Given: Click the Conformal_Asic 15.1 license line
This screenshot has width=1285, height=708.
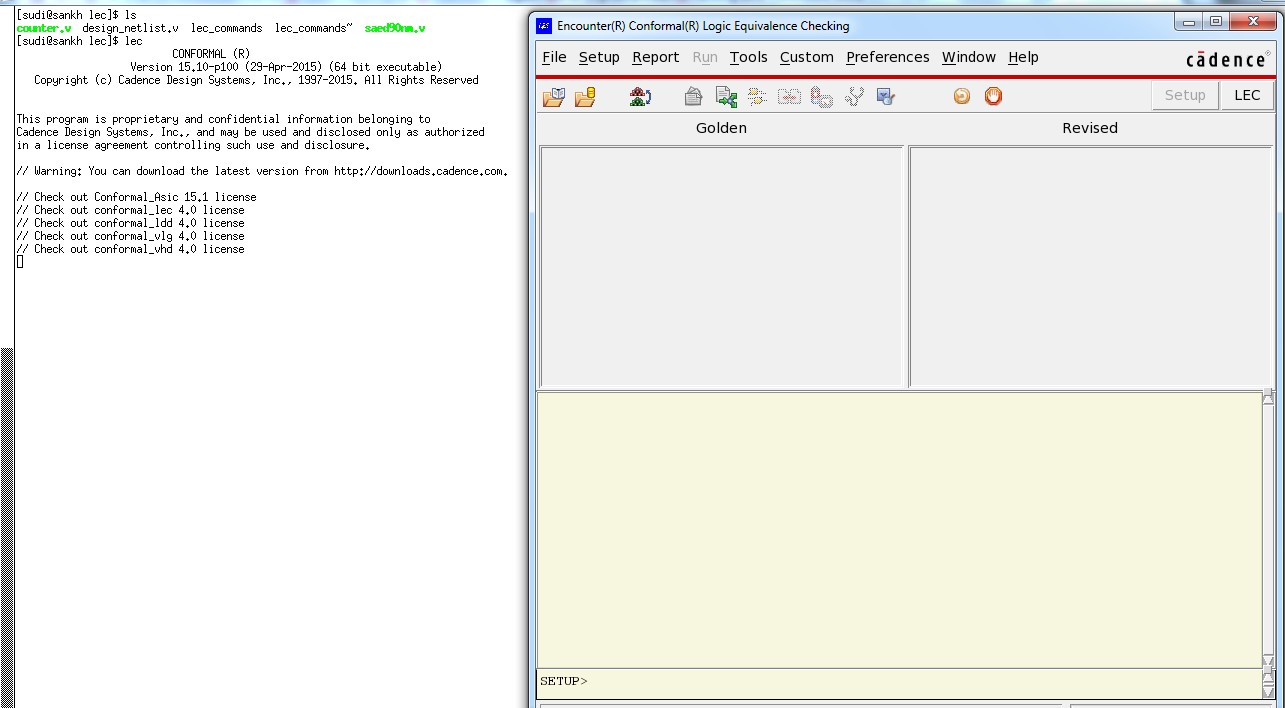Looking at the screenshot, I should click(x=137, y=197).
